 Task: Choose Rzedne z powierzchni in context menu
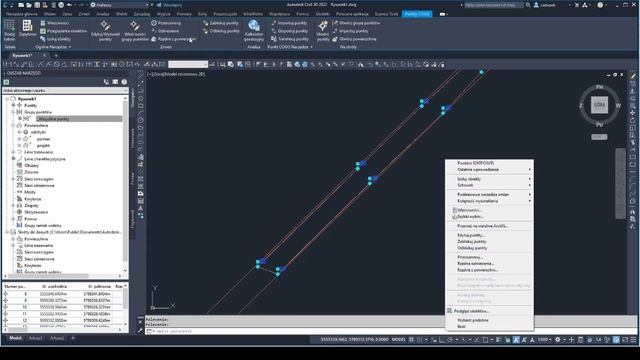pyautogui.click(x=478, y=270)
